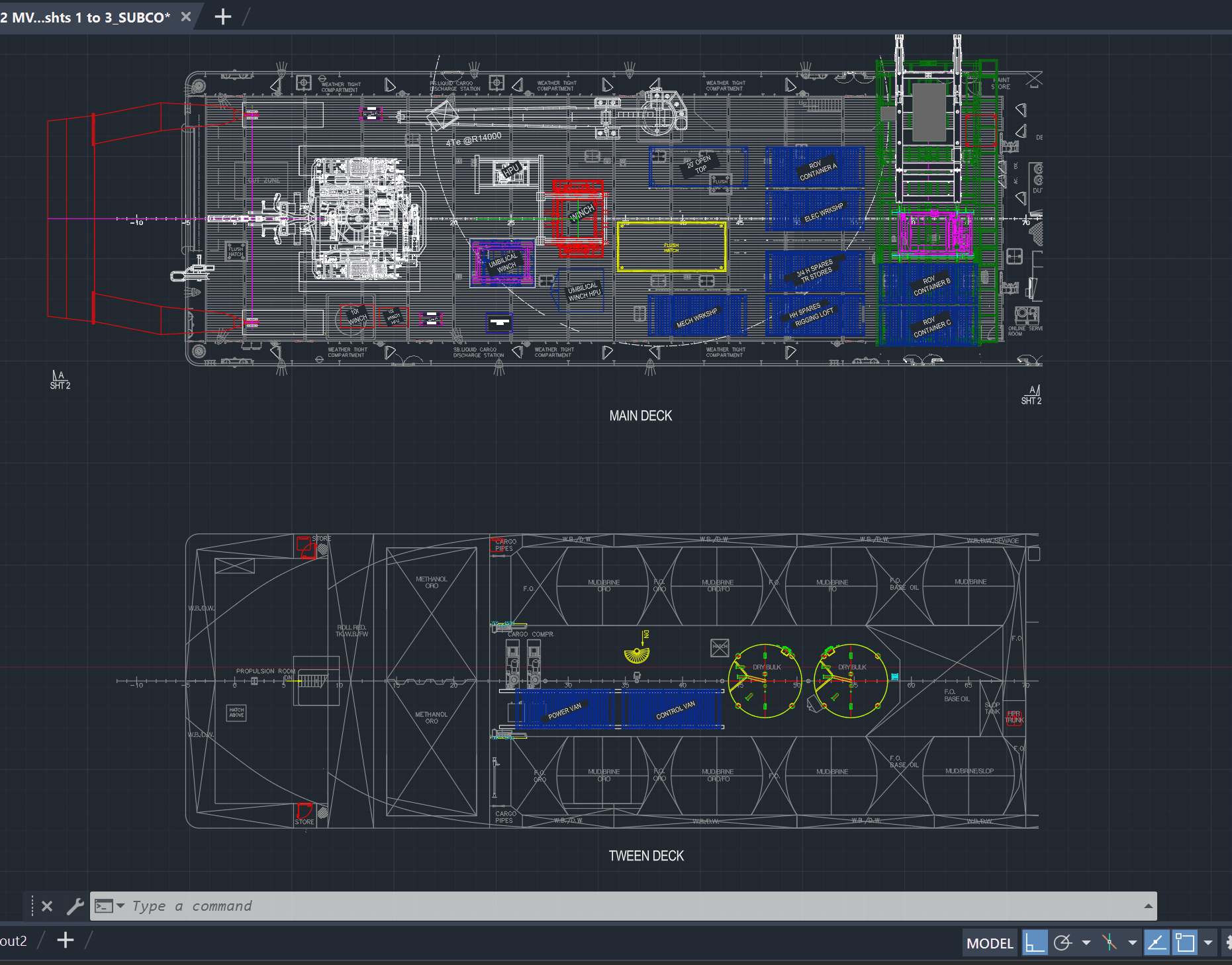Click the Dynamic Input icon in status bar

(1184, 942)
